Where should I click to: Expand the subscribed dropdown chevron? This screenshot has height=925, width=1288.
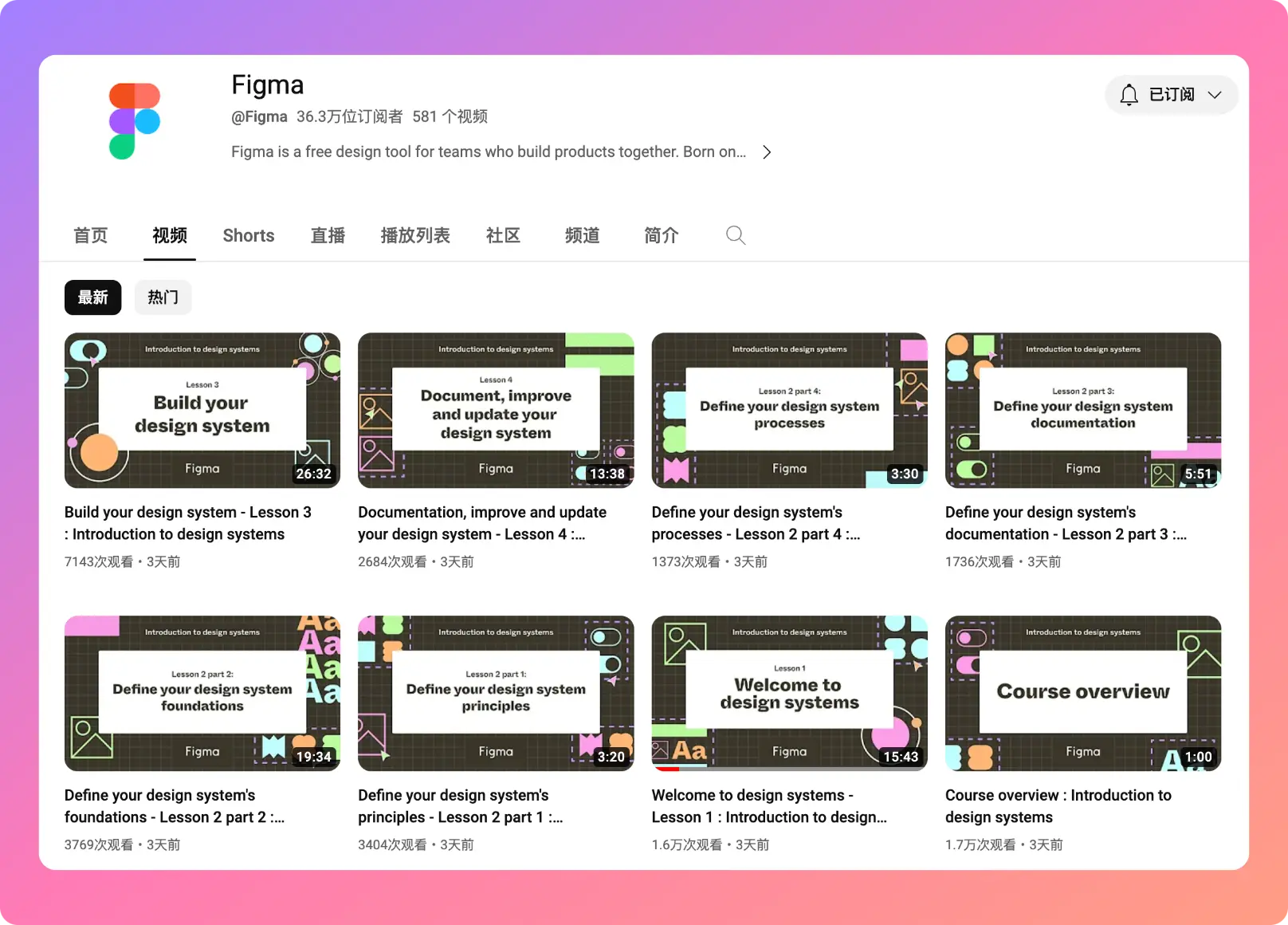click(x=1214, y=95)
